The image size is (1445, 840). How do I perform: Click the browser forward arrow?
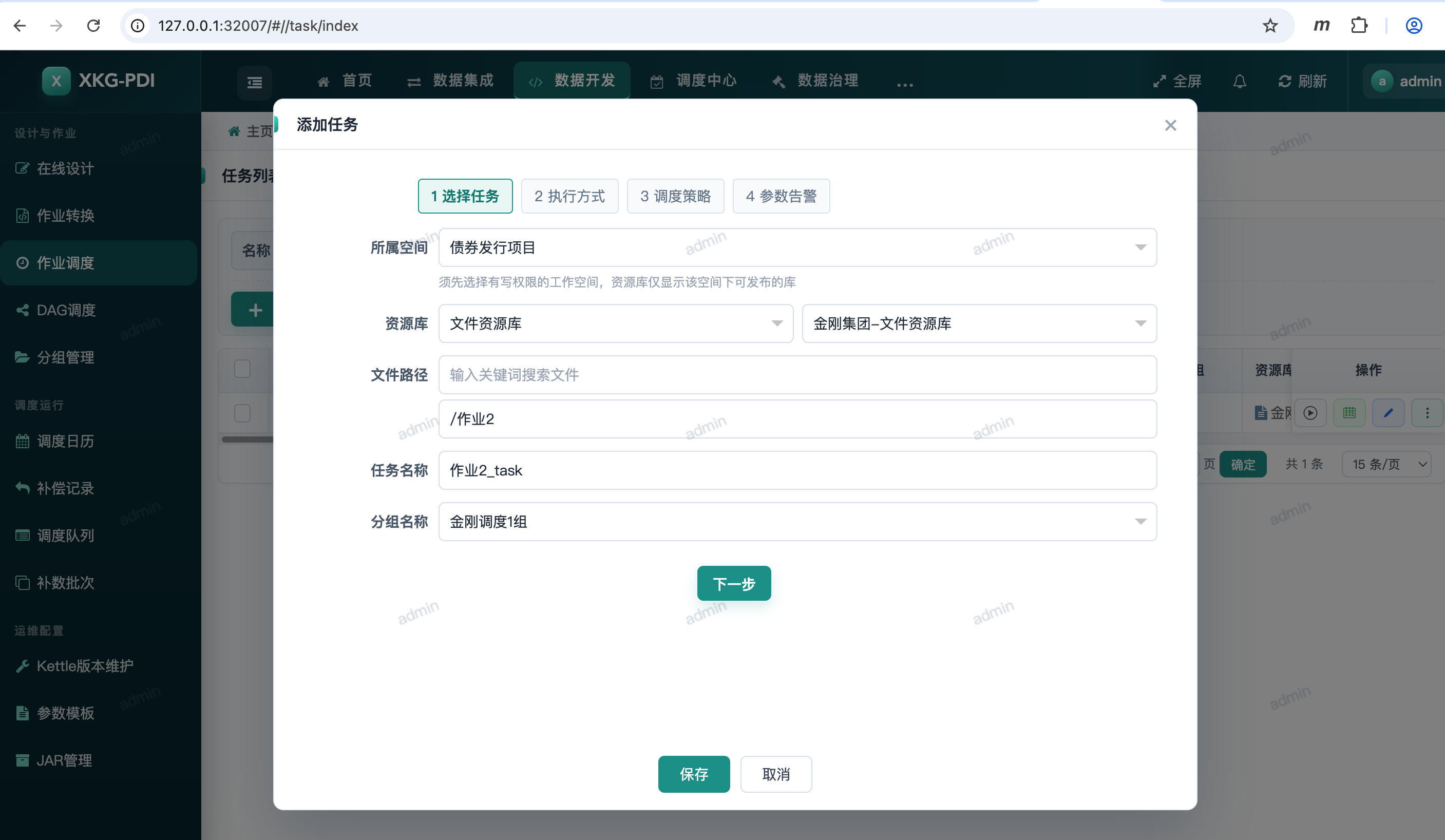tap(56, 25)
